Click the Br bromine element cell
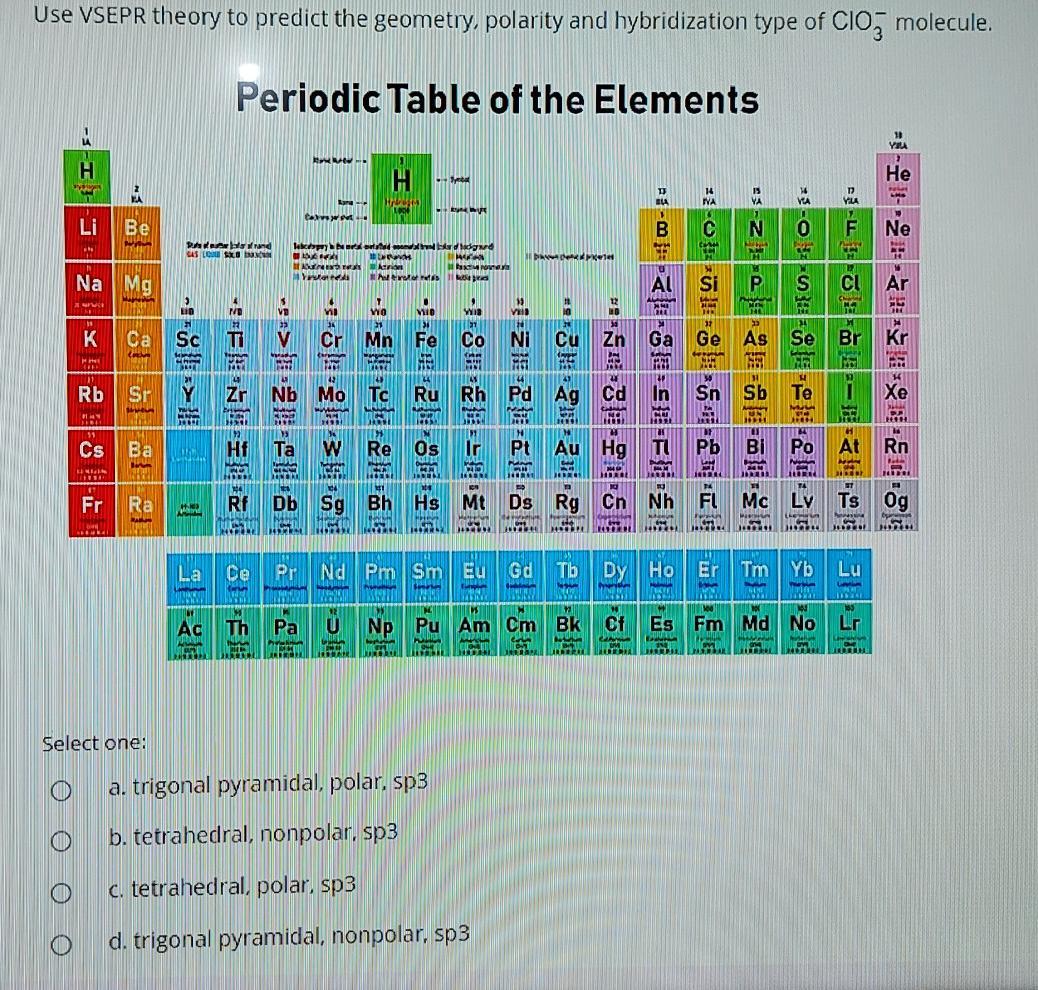This screenshot has height=990, width=1038. 849,344
